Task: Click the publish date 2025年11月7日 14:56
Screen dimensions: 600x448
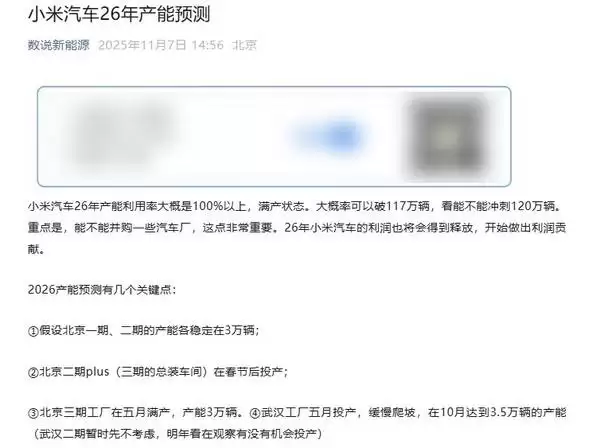Action: tap(161, 45)
